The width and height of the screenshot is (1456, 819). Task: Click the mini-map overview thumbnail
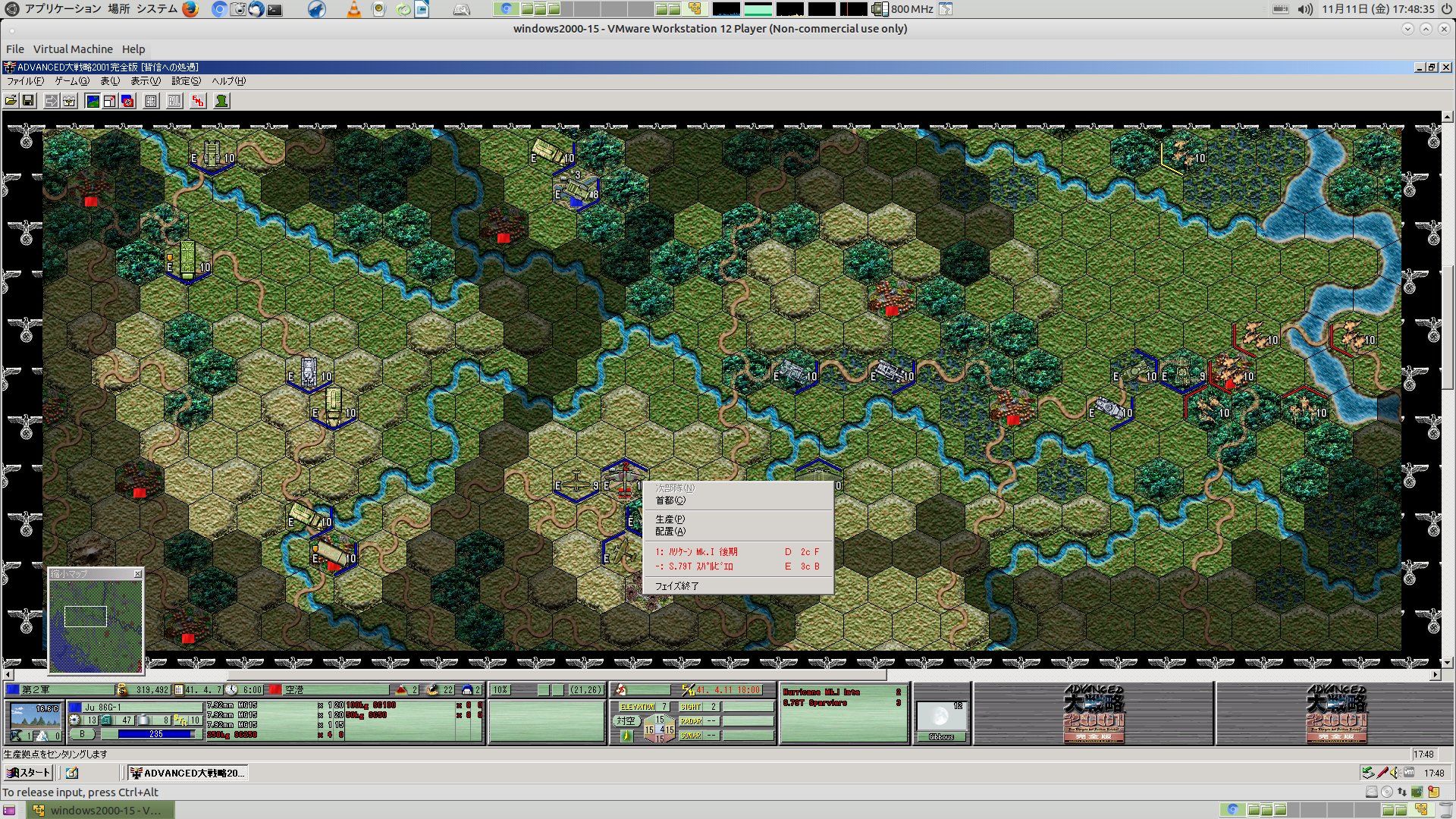[96, 626]
